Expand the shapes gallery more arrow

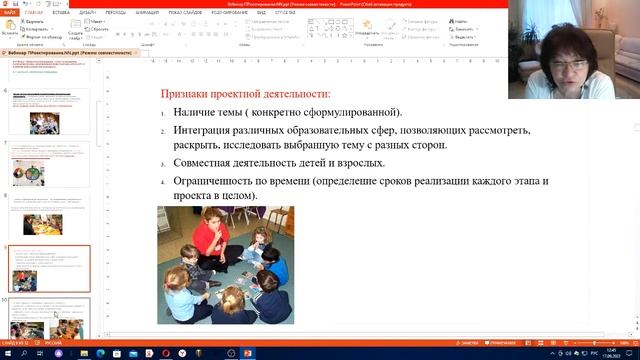point(351,36)
